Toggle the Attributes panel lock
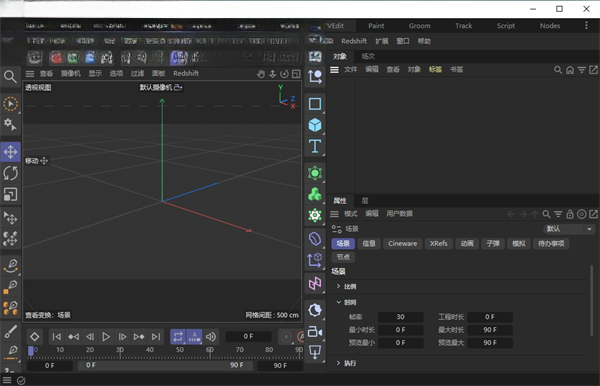Image resolution: width=600 pixels, height=386 pixels. (x=570, y=214)
